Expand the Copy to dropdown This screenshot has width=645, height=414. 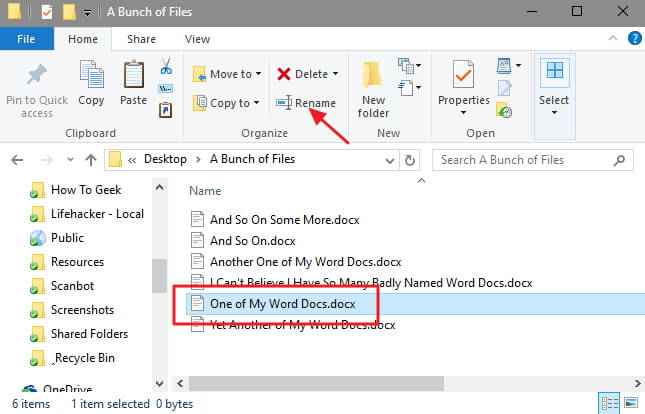pos(257,103)
